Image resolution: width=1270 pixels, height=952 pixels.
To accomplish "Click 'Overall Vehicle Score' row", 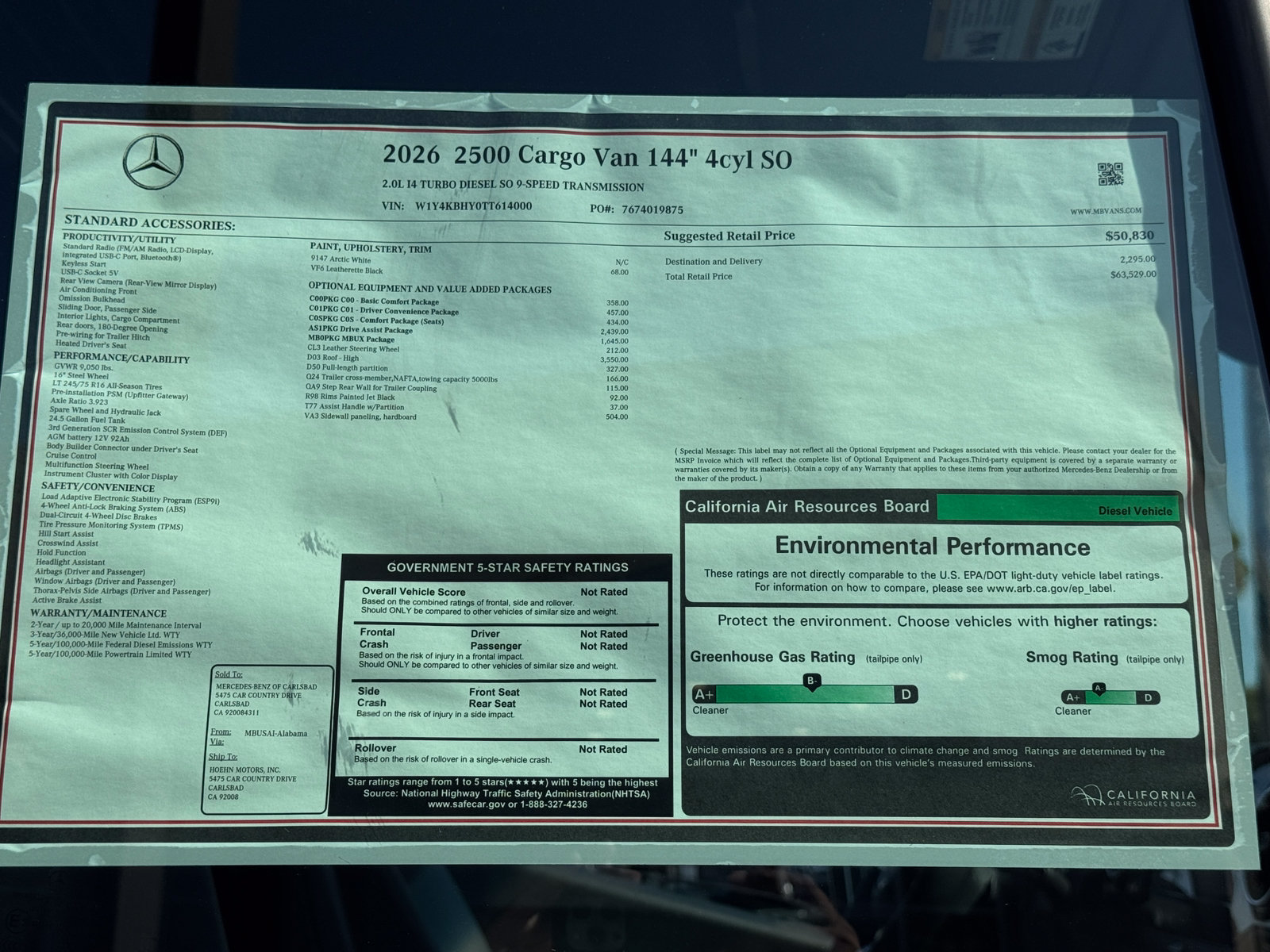I will click(495, 592).
